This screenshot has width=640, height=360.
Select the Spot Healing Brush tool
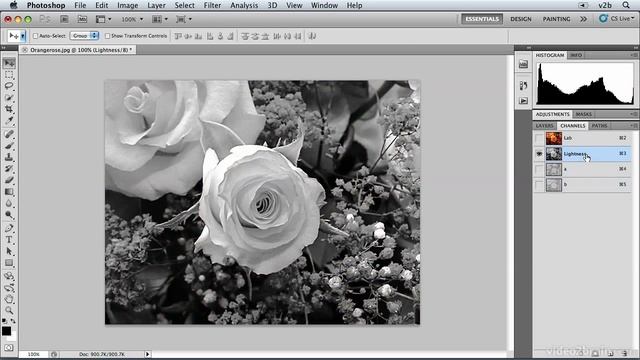(x=9, y=134)
